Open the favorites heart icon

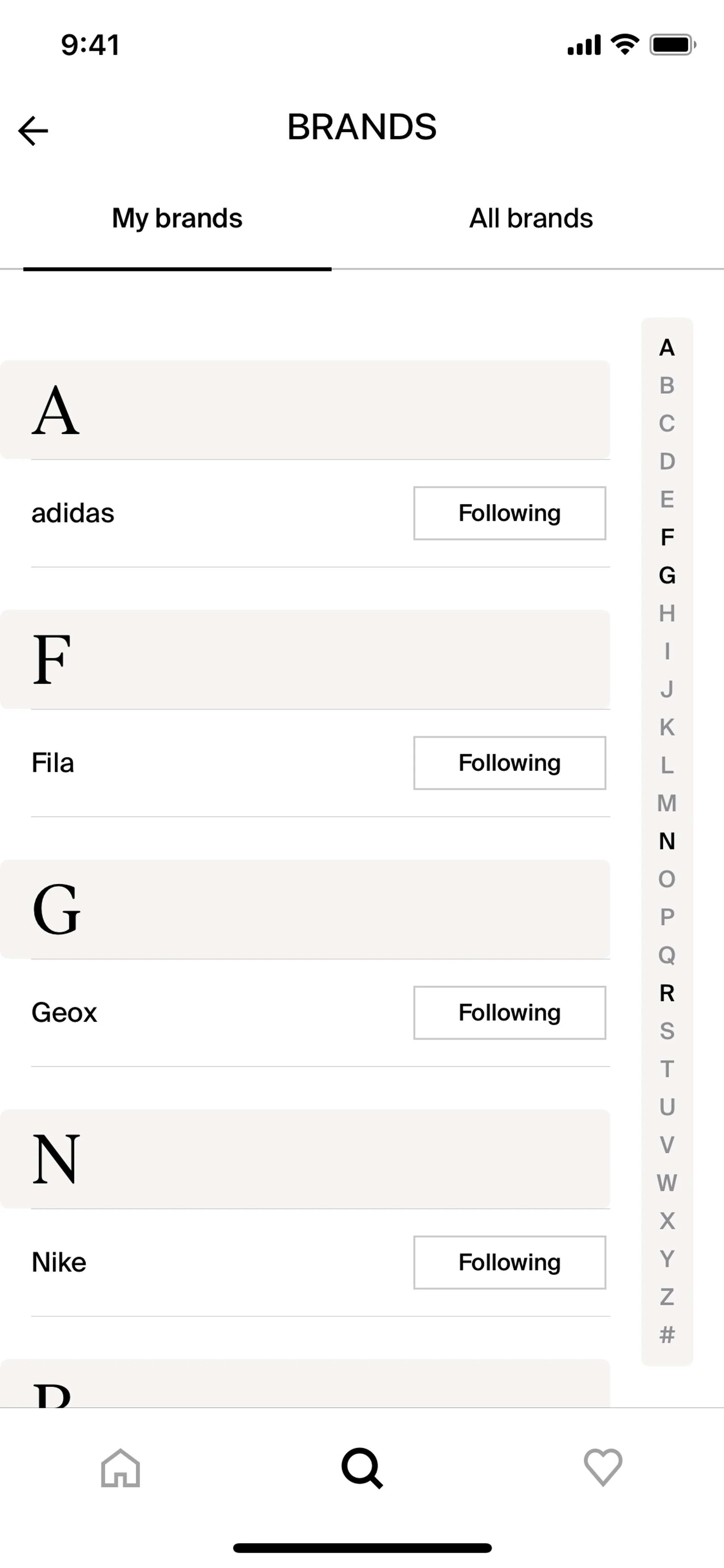603,1468
